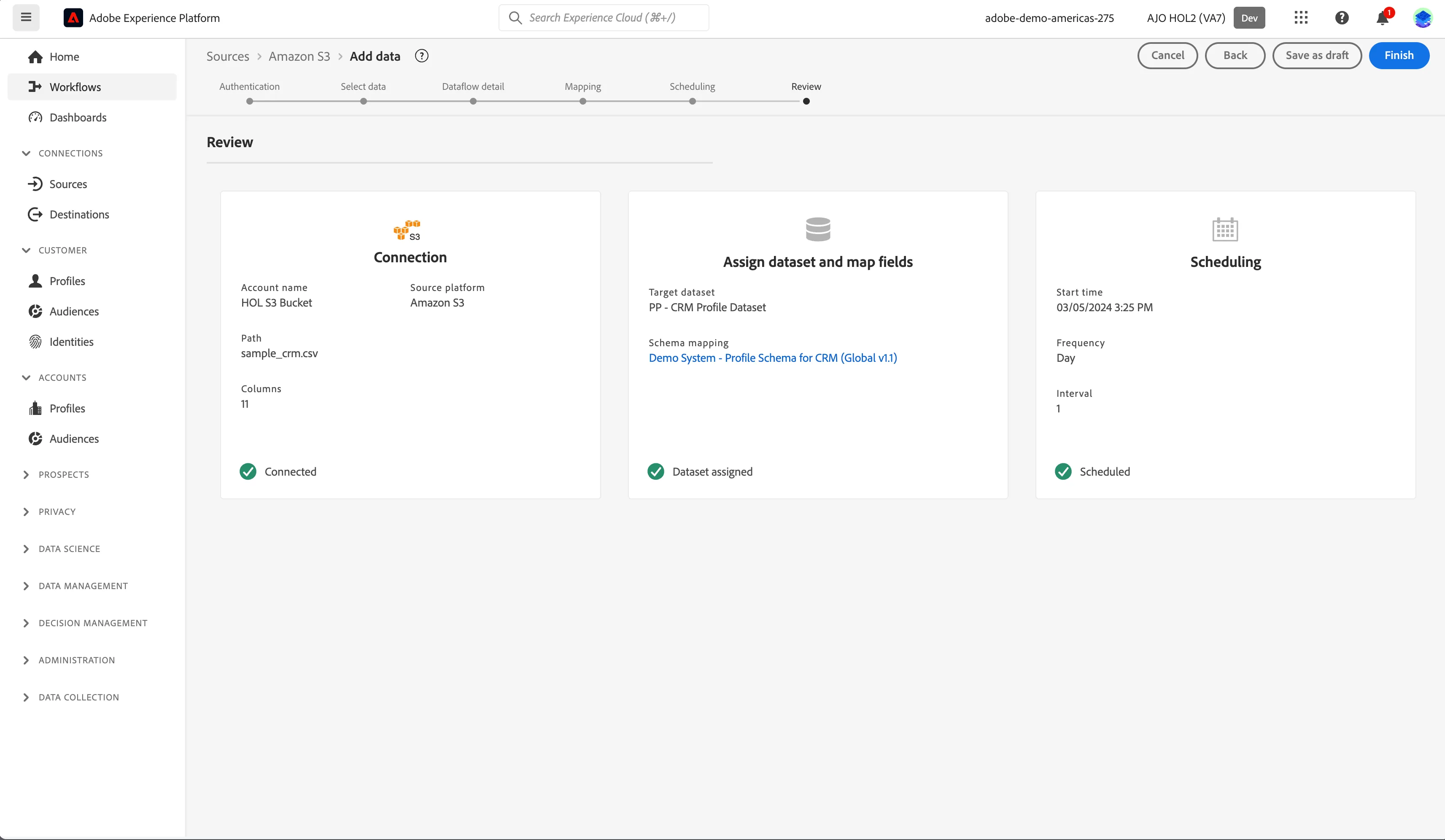
Task: Click the Finish button
Action: 1399,56
